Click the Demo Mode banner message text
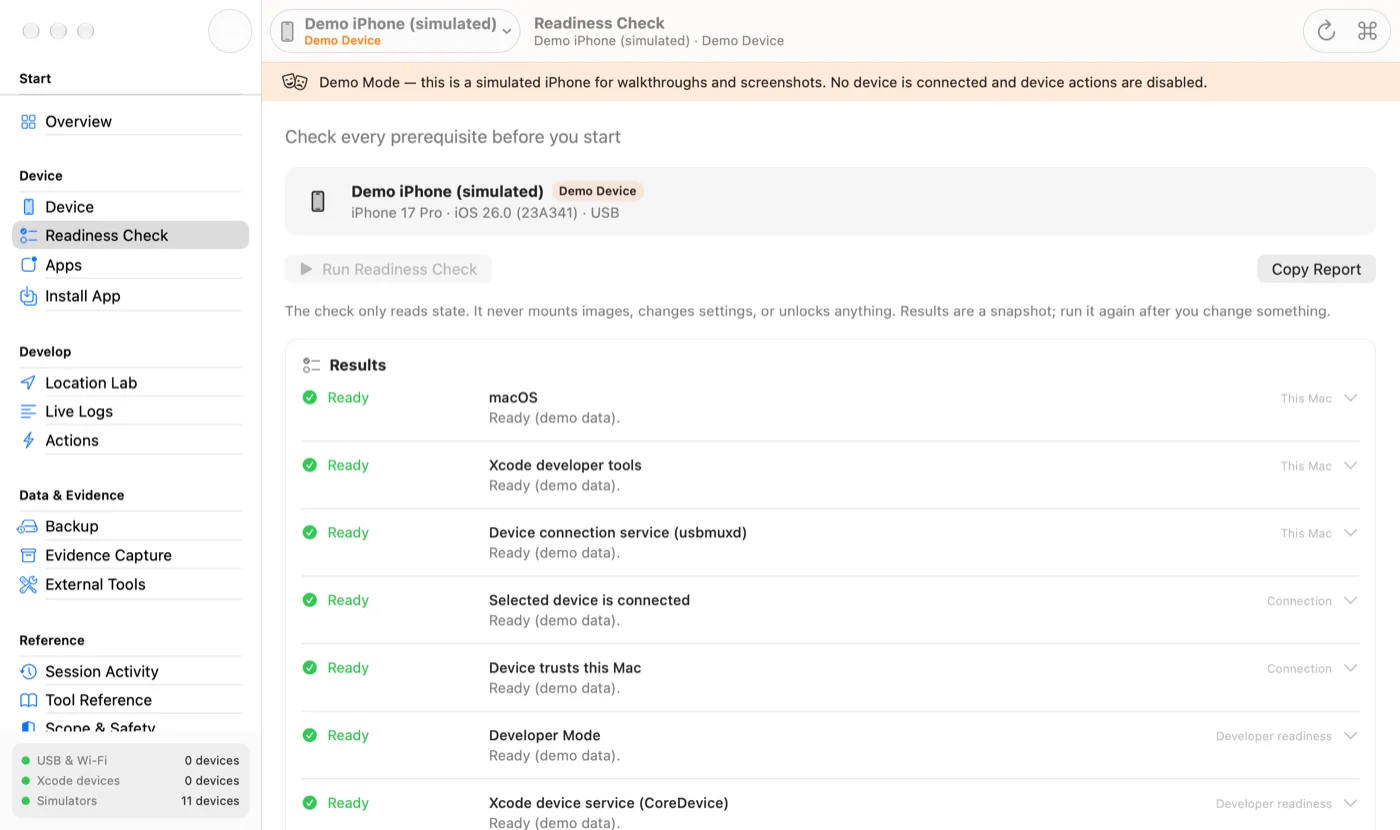1400x830 pixels. (763, 82)
